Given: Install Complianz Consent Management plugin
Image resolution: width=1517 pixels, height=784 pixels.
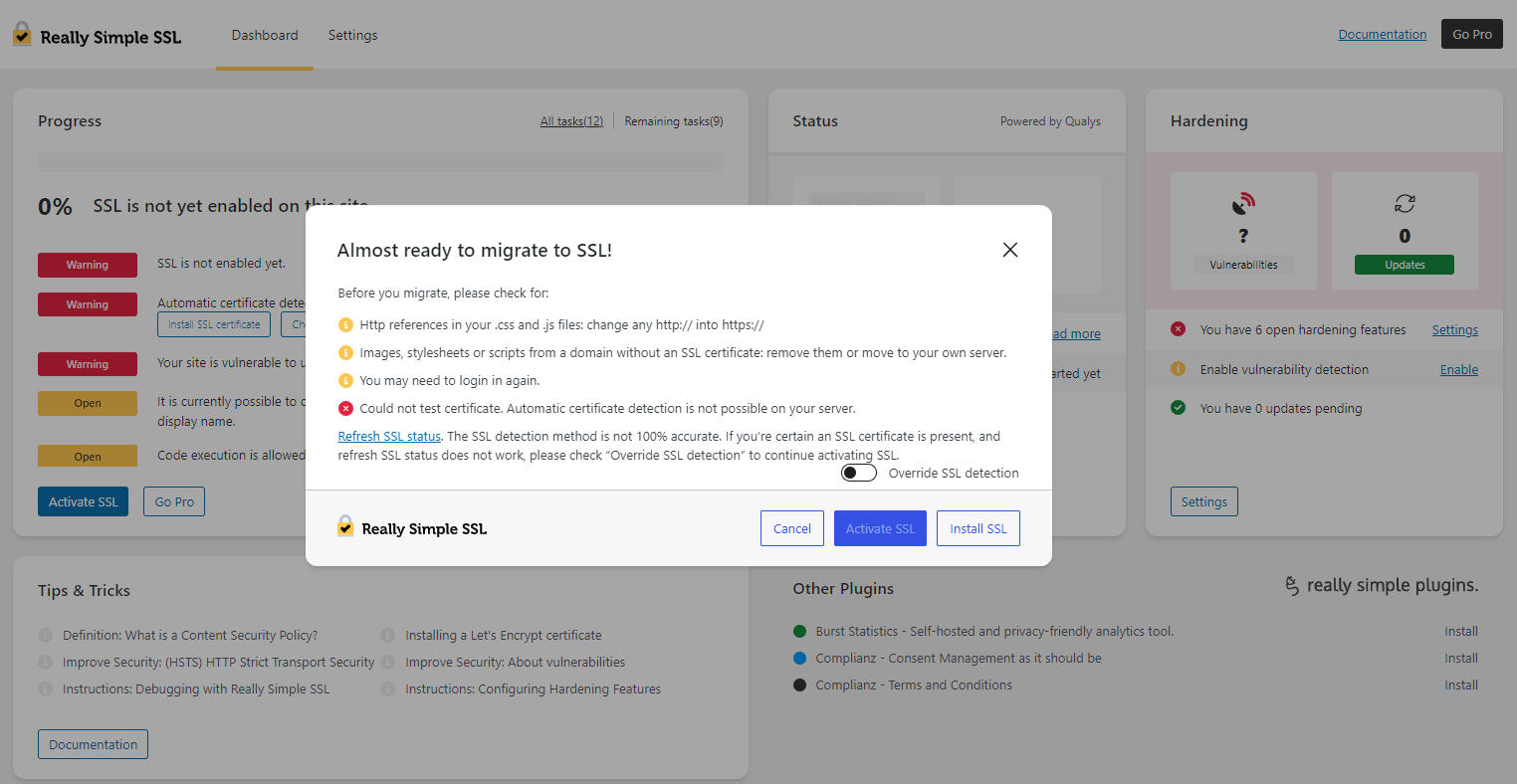Looking at the screenshot, I should pos(1461,658).
